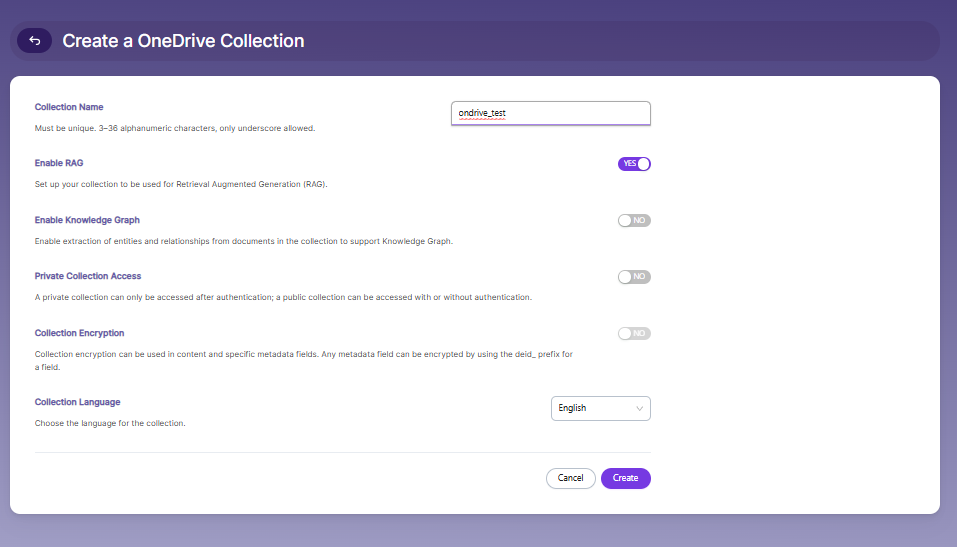The width and height of the screenshot is (957, 547).
Task: Click 'Must be unique' name rule text
Action: [175, 128]
